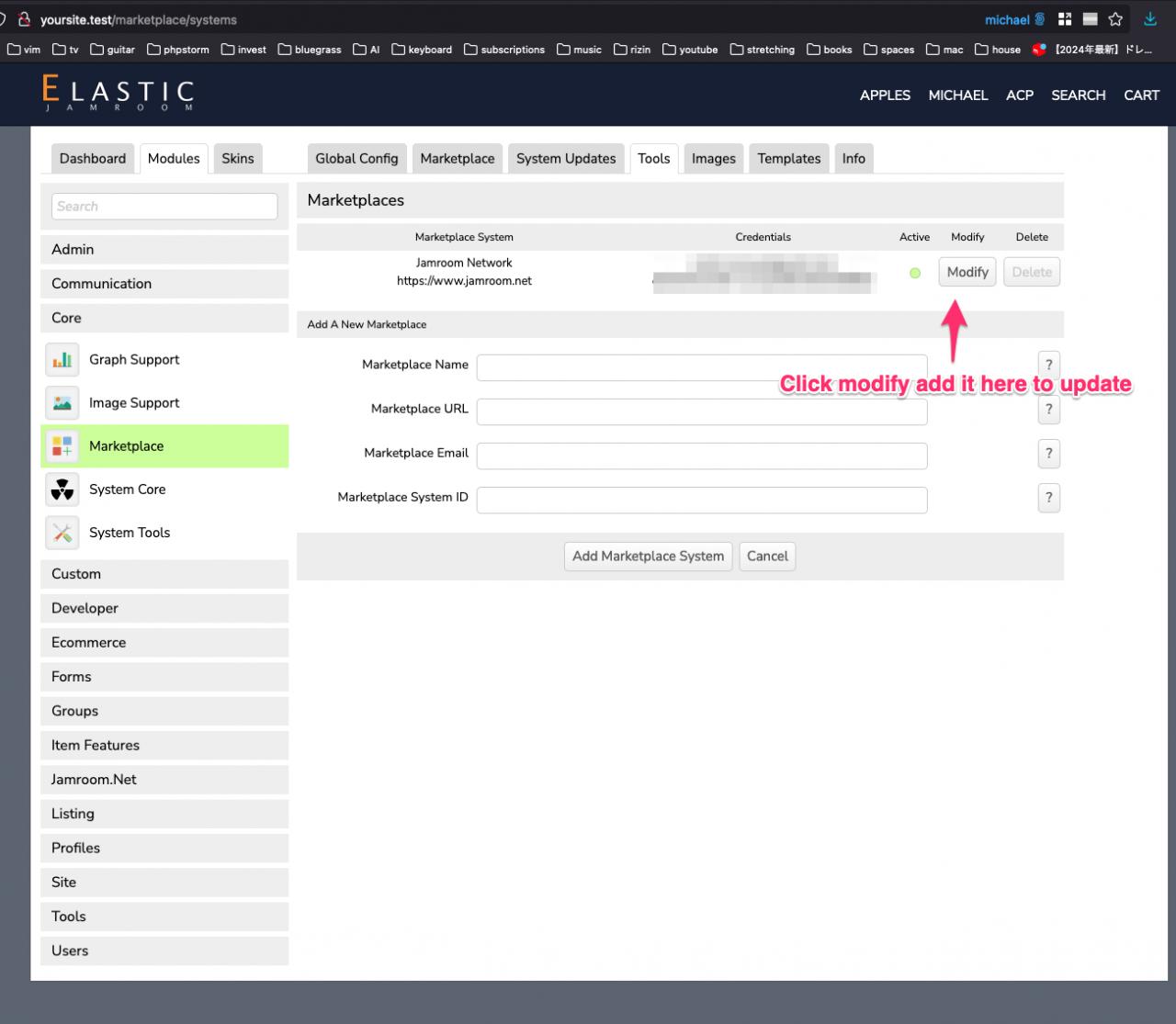Click the System Core radiation icon
This screenshot has height=1024, width=1176.
pyautogui.click(x=62, y=489)
